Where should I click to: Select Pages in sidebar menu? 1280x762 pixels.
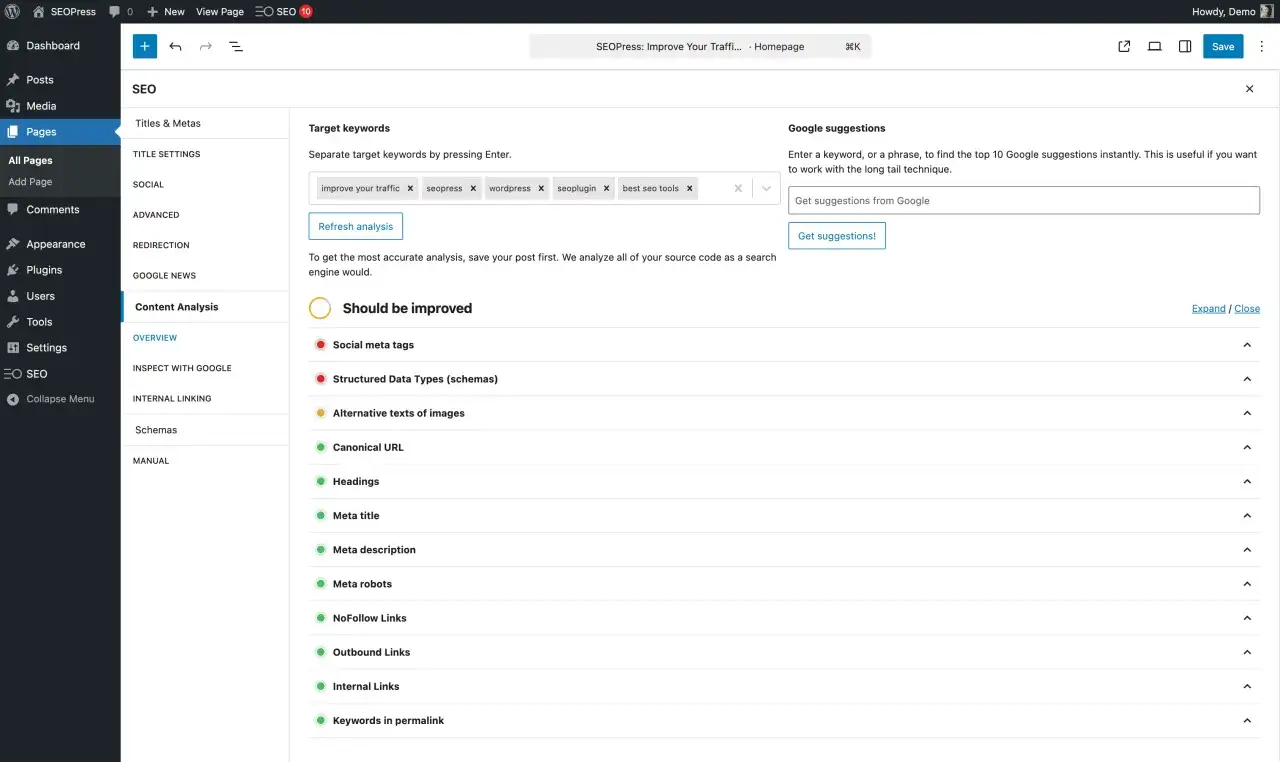click(x=60, y=131)
